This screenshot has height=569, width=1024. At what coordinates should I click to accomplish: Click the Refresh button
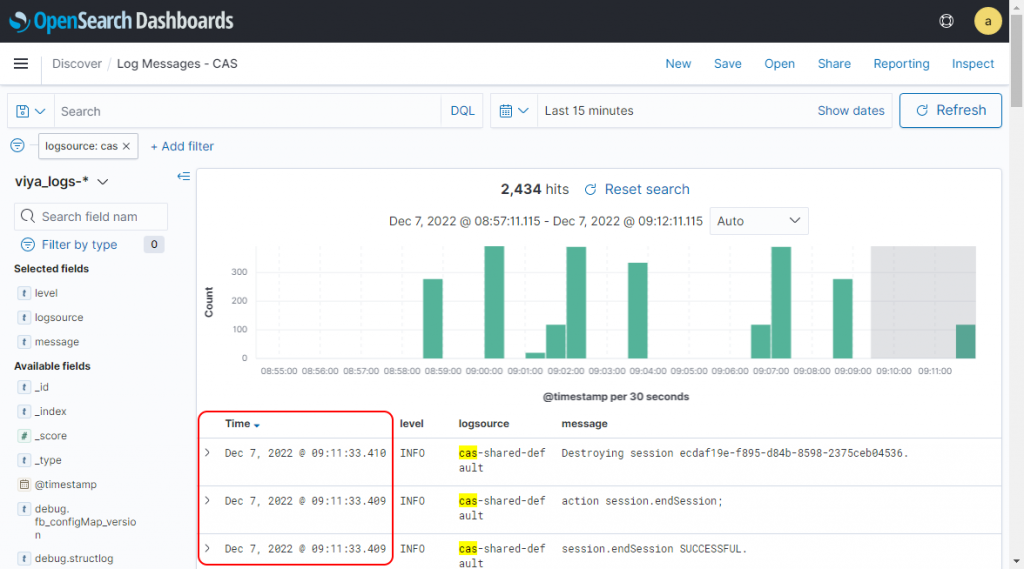951,111
